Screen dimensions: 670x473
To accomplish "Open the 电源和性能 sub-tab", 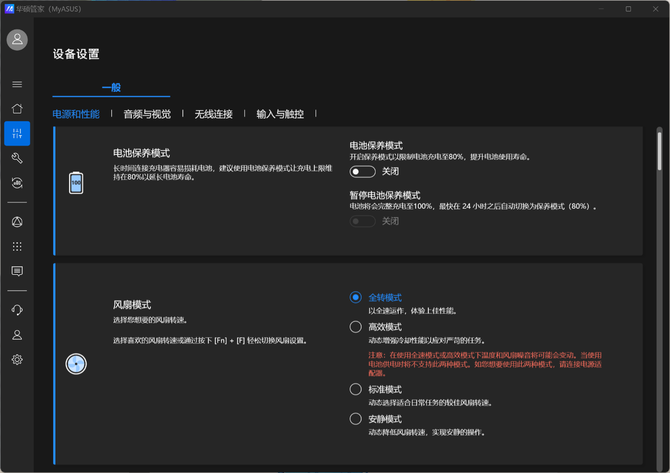I will (76, 114).
